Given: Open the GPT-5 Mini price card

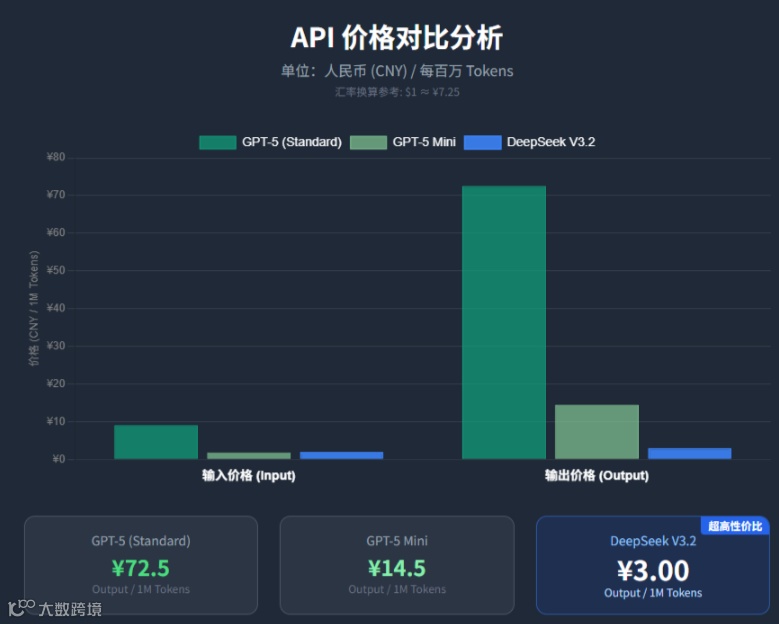Looking at the screenshot, I should (397, 565).
